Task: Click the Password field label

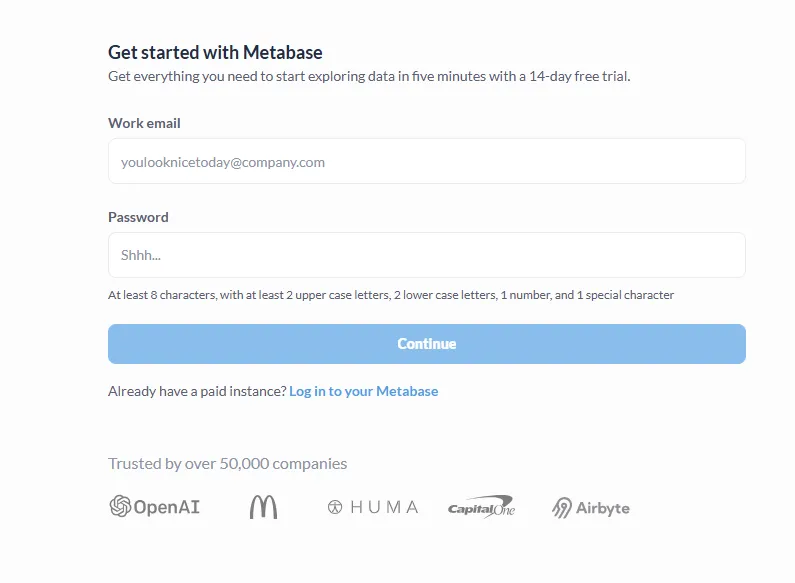Action: coord(138,217)
